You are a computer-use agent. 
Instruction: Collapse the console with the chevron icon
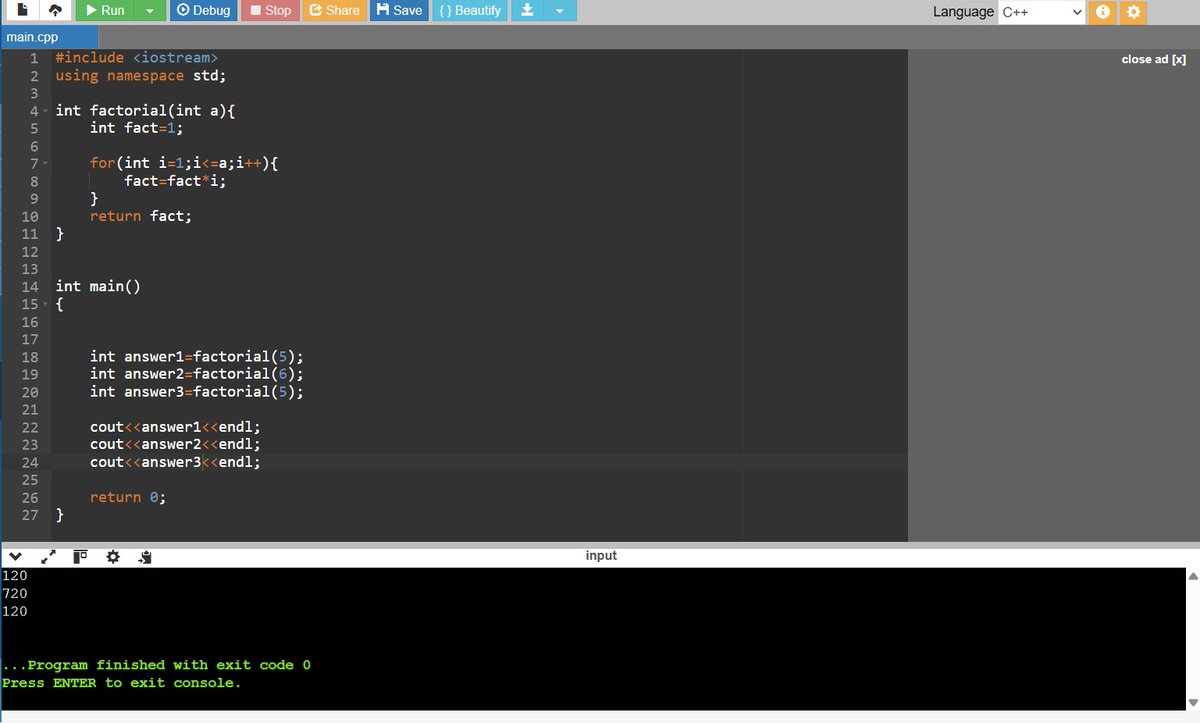point(15,556)
